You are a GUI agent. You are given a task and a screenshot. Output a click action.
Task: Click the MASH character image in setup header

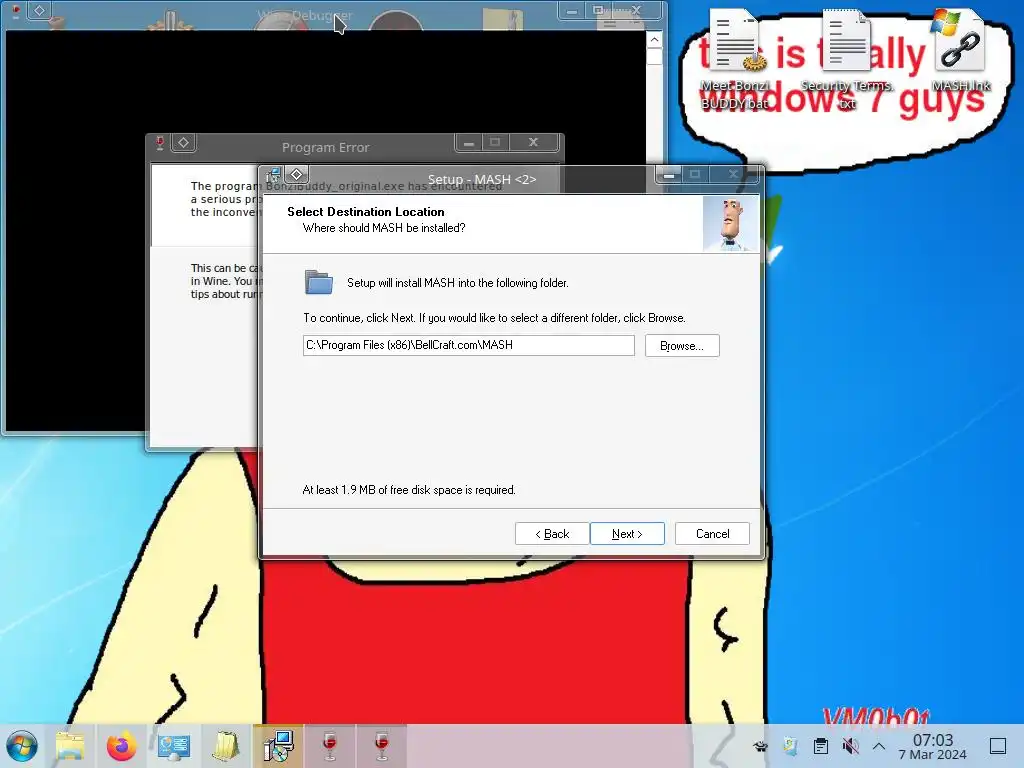tap(731, 224)
